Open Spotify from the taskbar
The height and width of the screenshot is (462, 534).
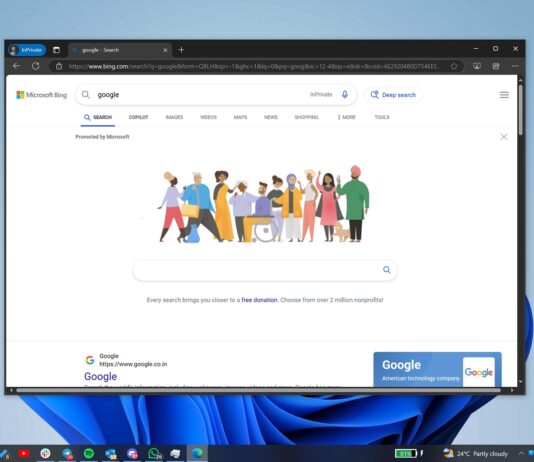pyautogui.click(x=89, y=453)
